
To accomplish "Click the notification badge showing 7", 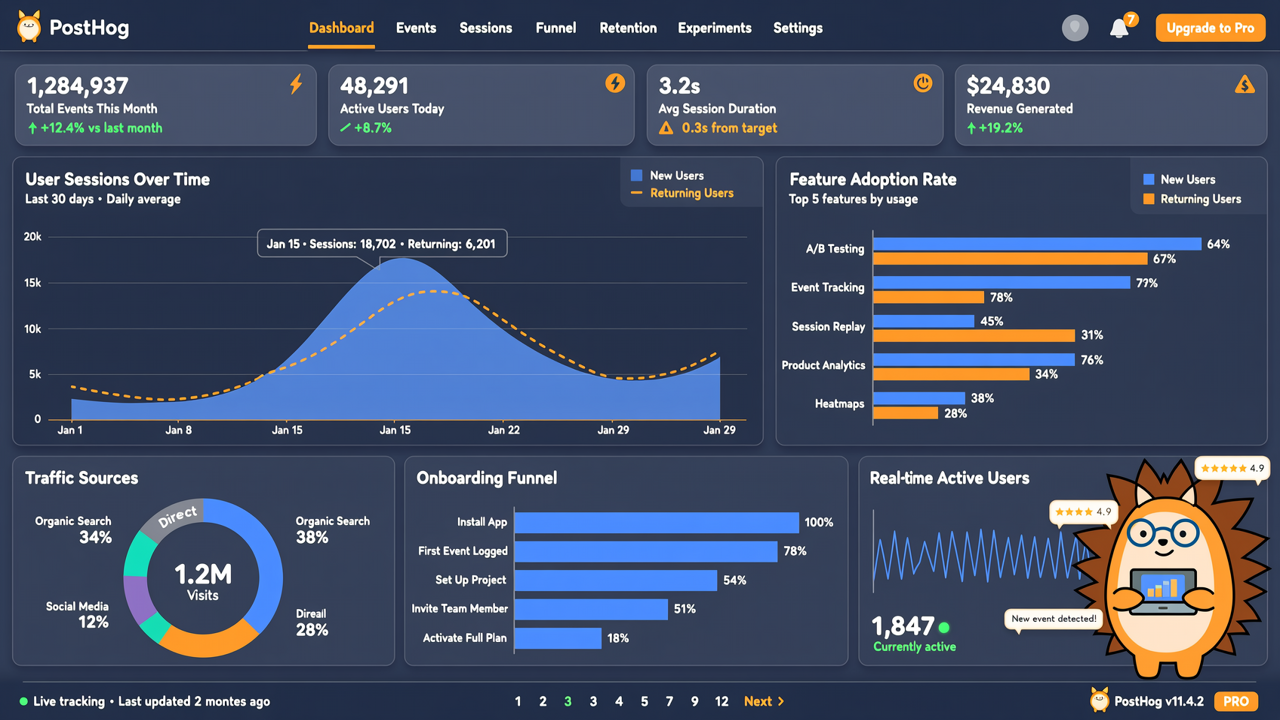I will click(1131, 19).
